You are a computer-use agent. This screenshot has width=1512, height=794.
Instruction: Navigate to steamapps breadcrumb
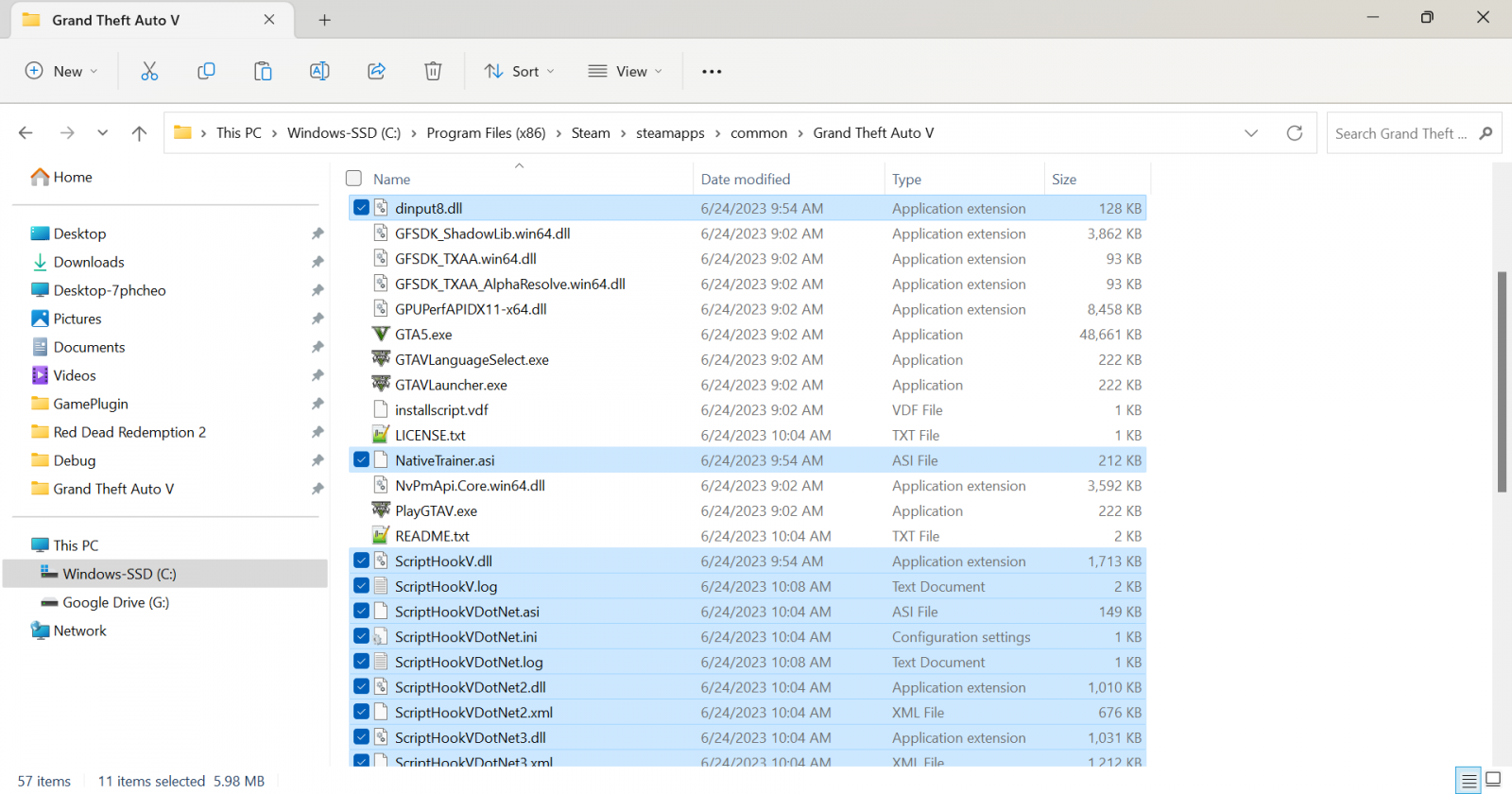[670, 133]
